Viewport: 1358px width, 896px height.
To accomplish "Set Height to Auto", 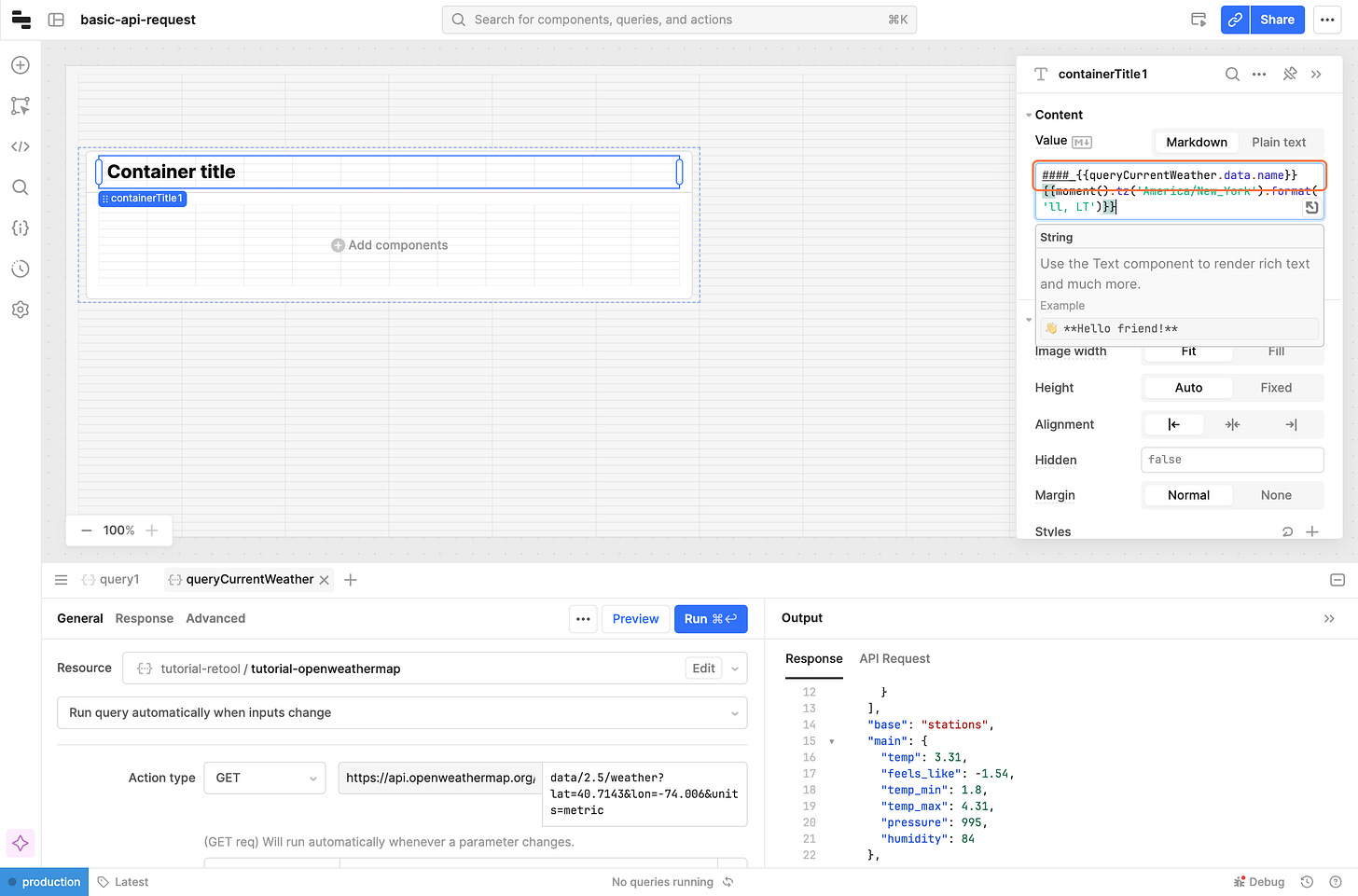I will [1188, 388].
